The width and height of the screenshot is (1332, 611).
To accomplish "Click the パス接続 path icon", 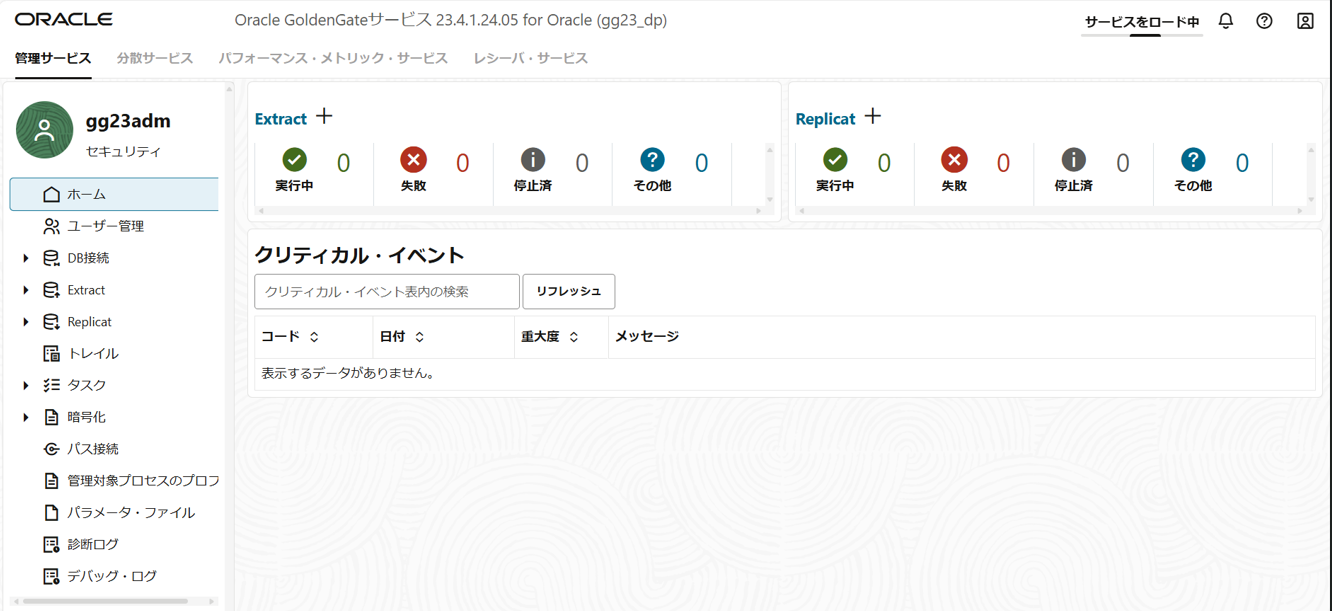I will [x=51, y=449].
